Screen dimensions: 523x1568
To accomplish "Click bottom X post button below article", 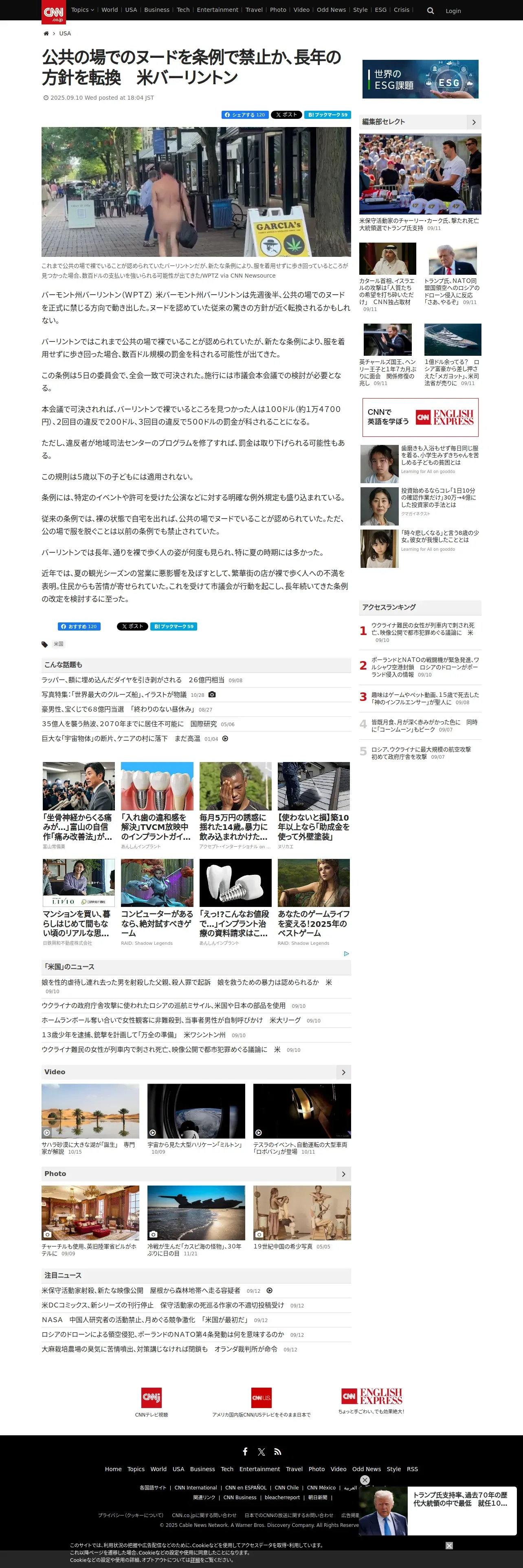I will (132, 626).
